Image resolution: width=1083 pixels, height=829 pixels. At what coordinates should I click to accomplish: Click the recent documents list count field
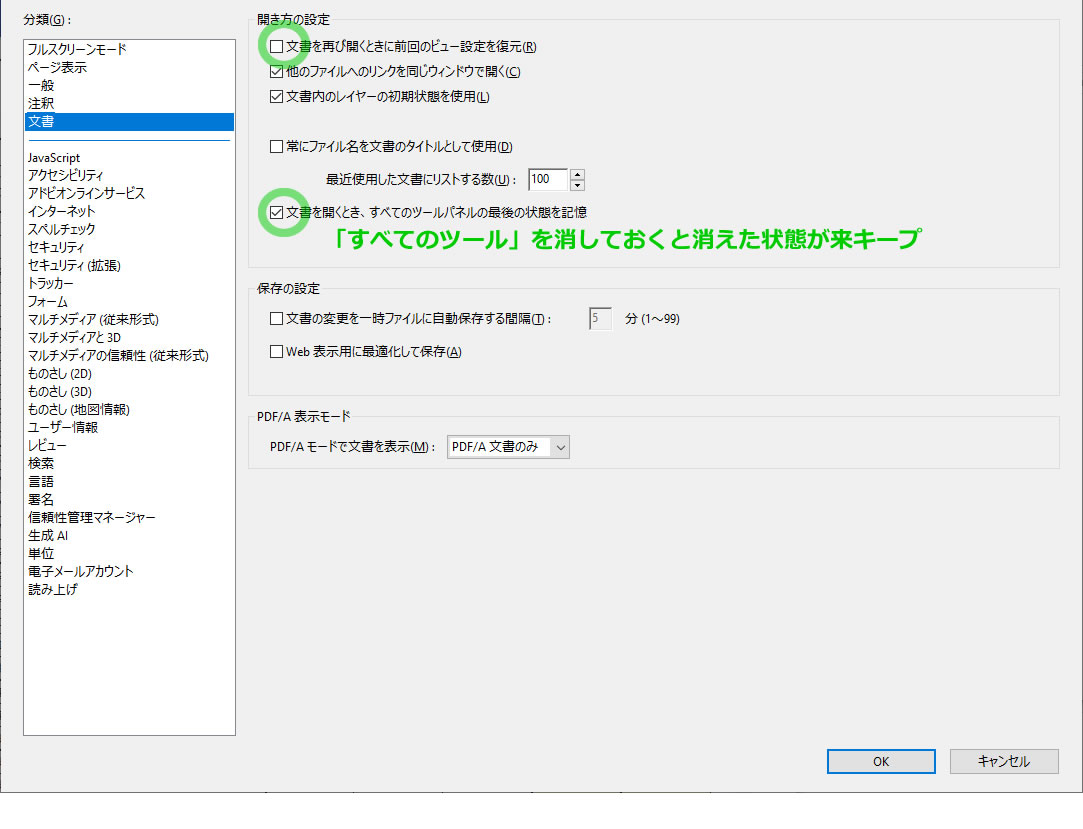(x=547, y=180)
